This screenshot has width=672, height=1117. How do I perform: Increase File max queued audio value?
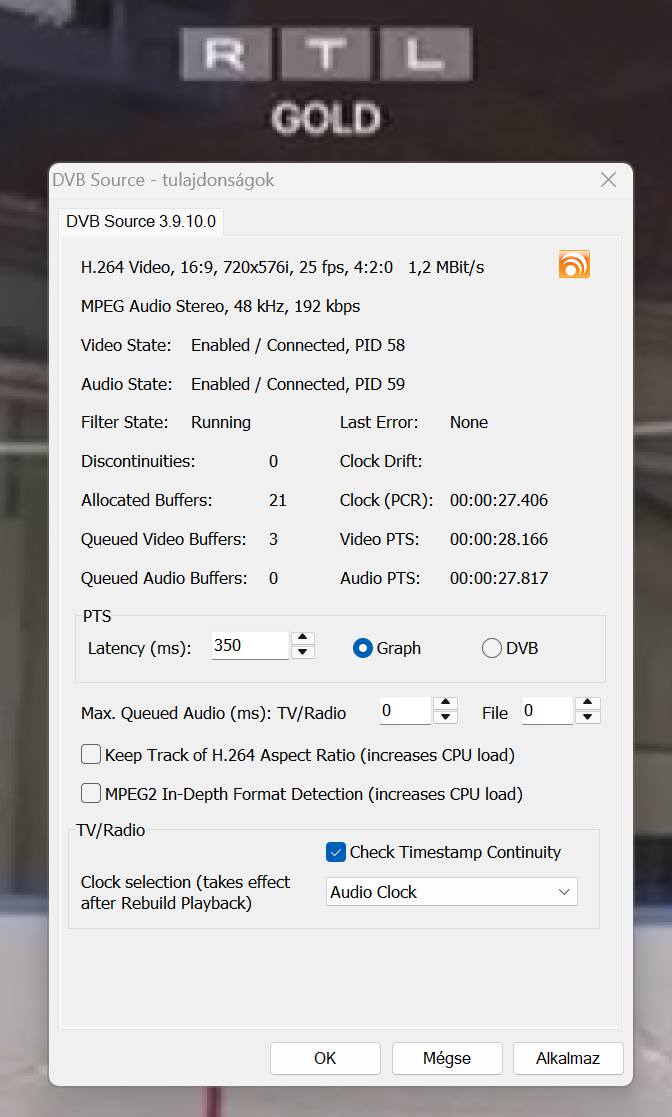pos(588,704)
